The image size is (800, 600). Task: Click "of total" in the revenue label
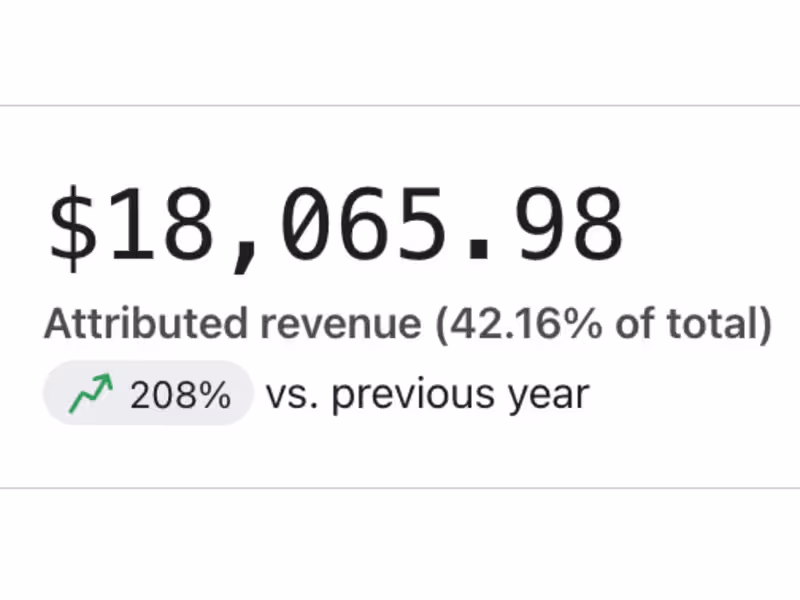click(678, 324)
